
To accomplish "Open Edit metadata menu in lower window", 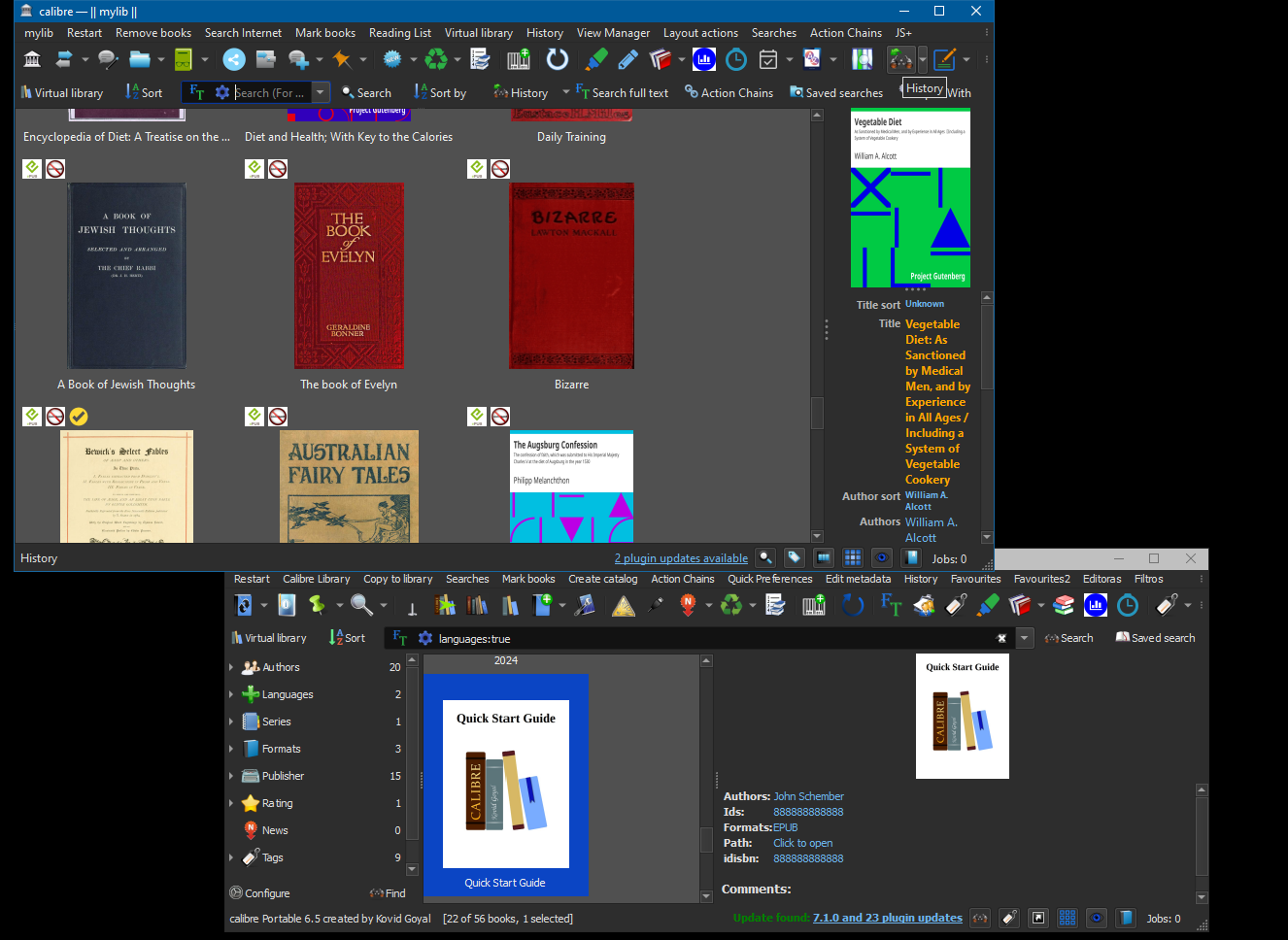I will tap(858, 579).
